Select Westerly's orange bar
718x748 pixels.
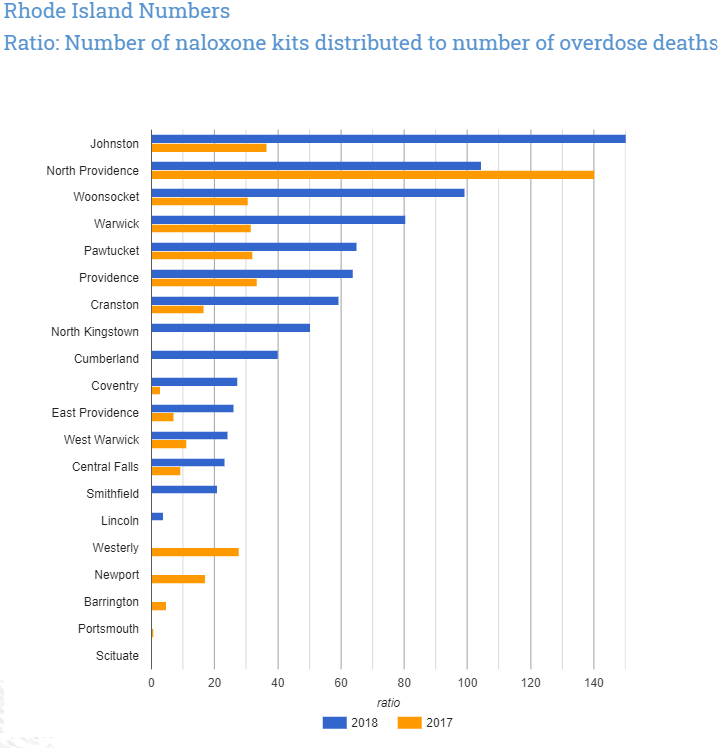point(195,552)
